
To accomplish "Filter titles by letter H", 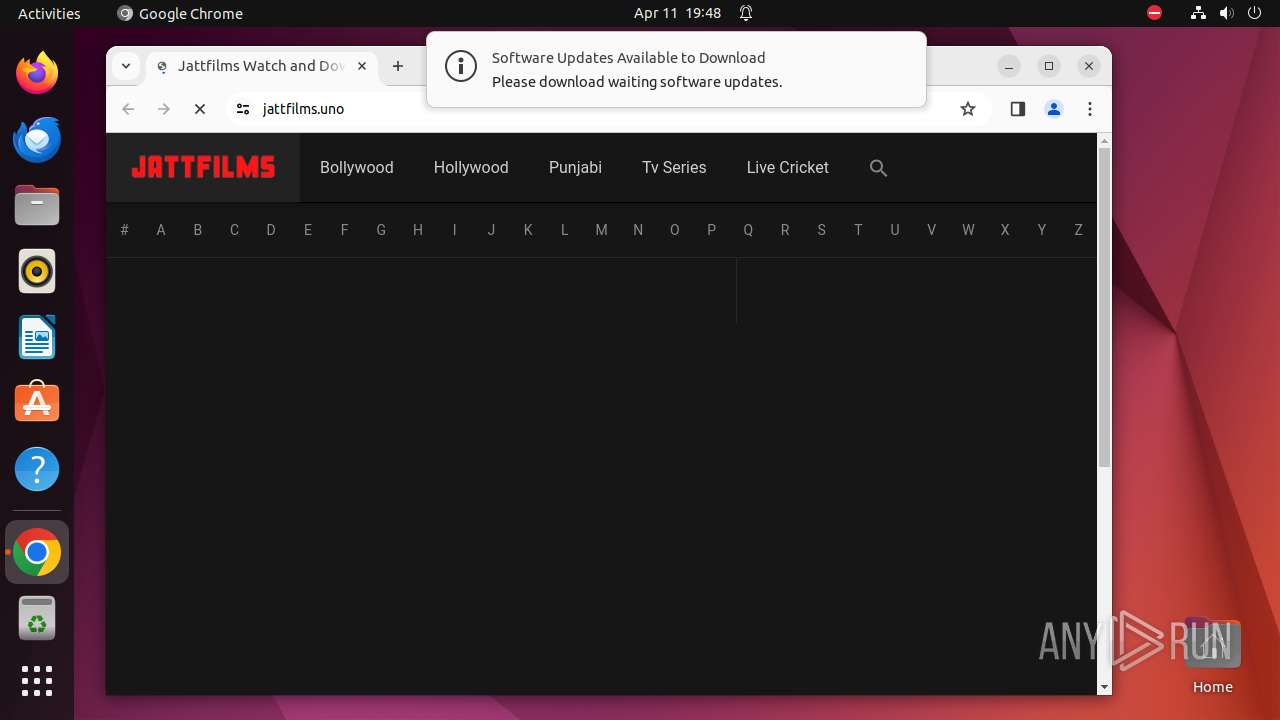I will 418,230.
